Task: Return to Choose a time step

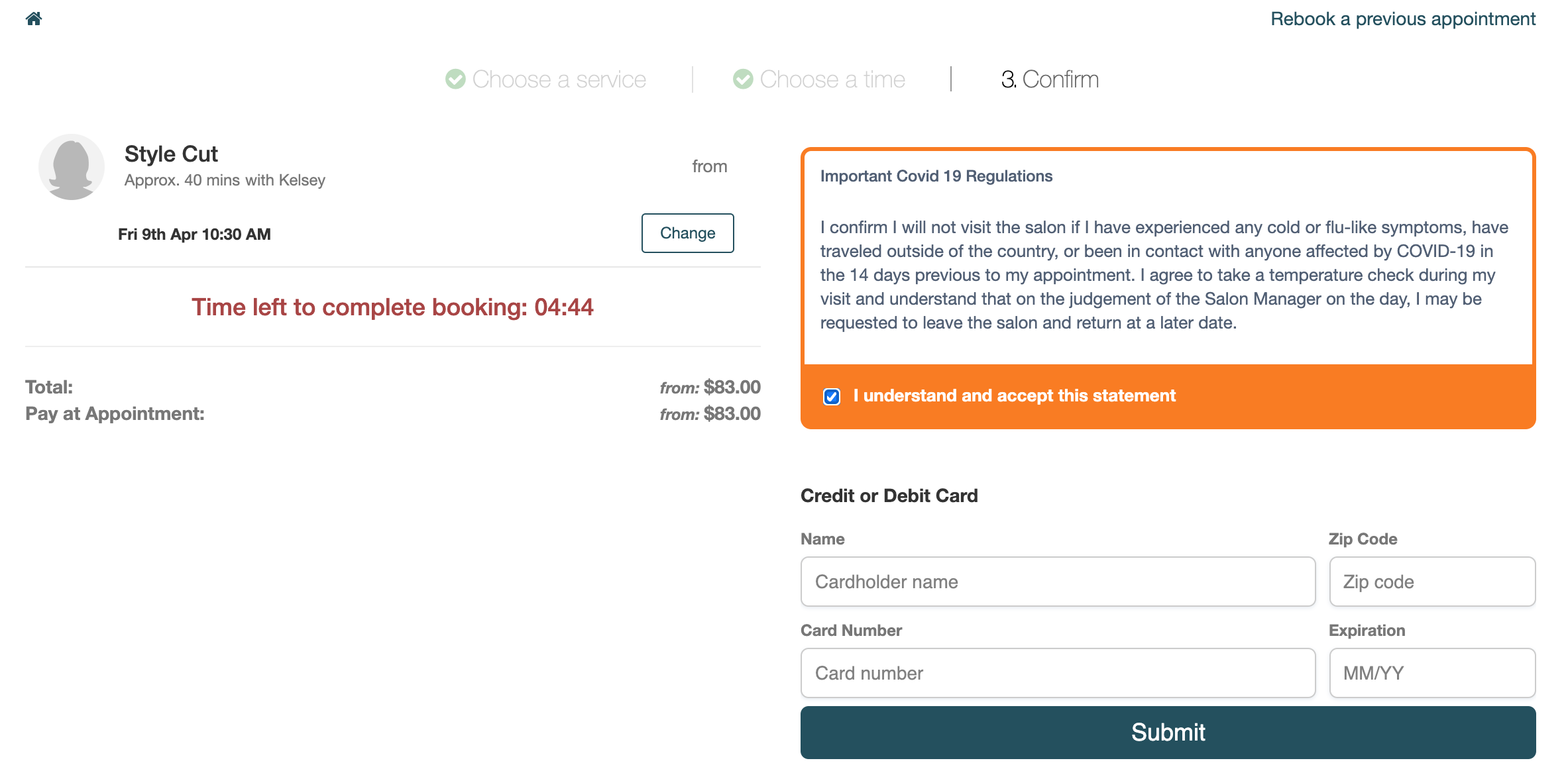Action: [832, 79]
